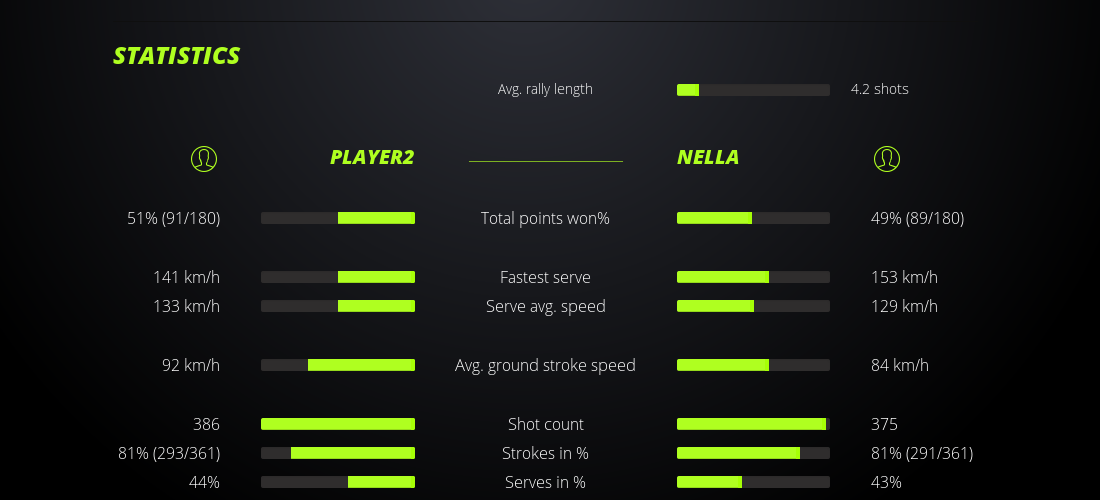Click NELLA's Total points won bar
The width and height of the screenshot is (1100, 500).
pos(753,218)
